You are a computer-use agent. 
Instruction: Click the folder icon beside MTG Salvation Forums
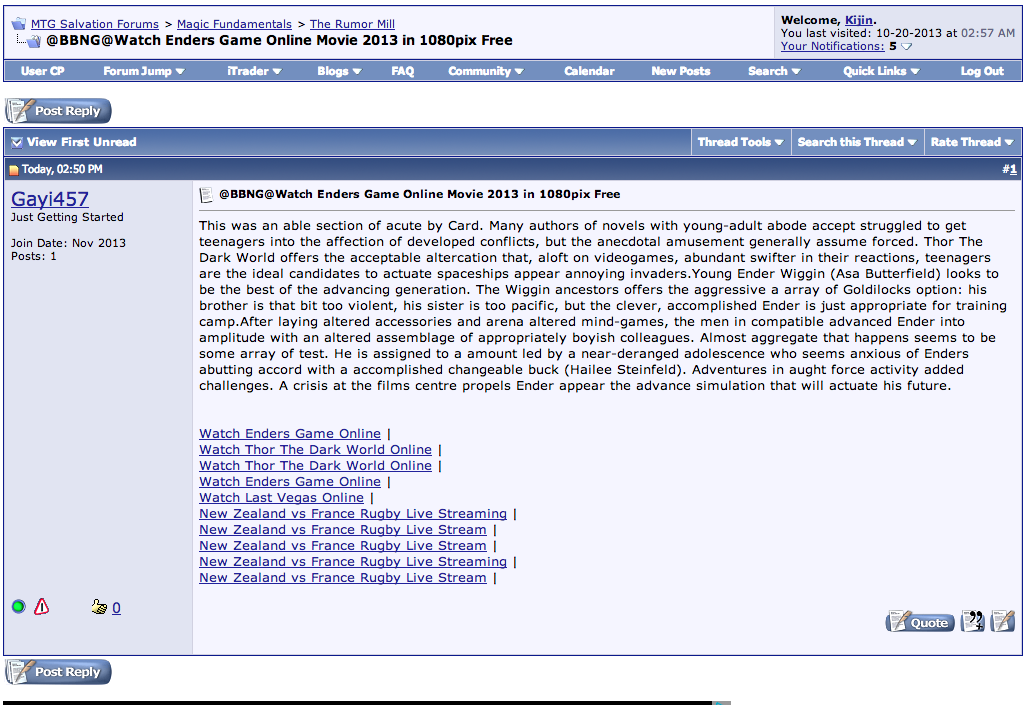(x=18, y=24)
